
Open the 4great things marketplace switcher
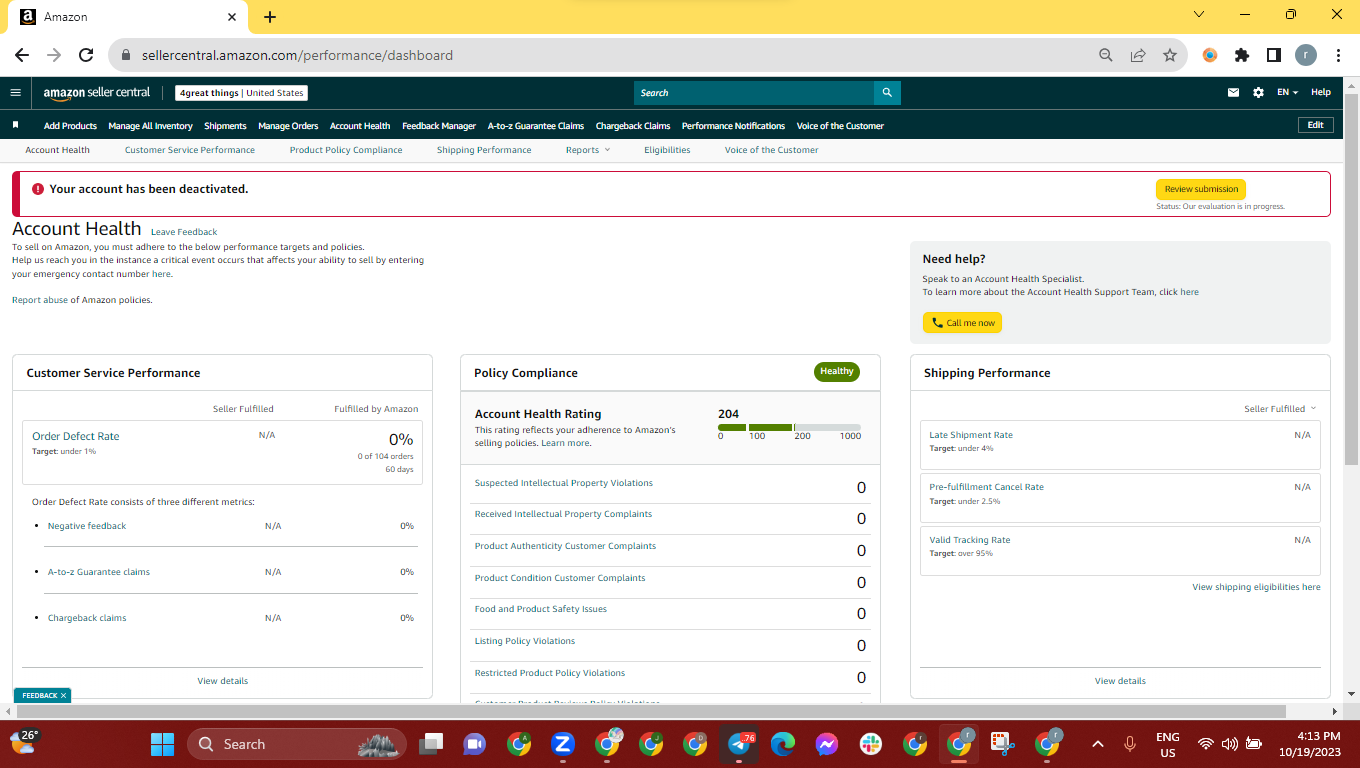(x=241, y=93)
